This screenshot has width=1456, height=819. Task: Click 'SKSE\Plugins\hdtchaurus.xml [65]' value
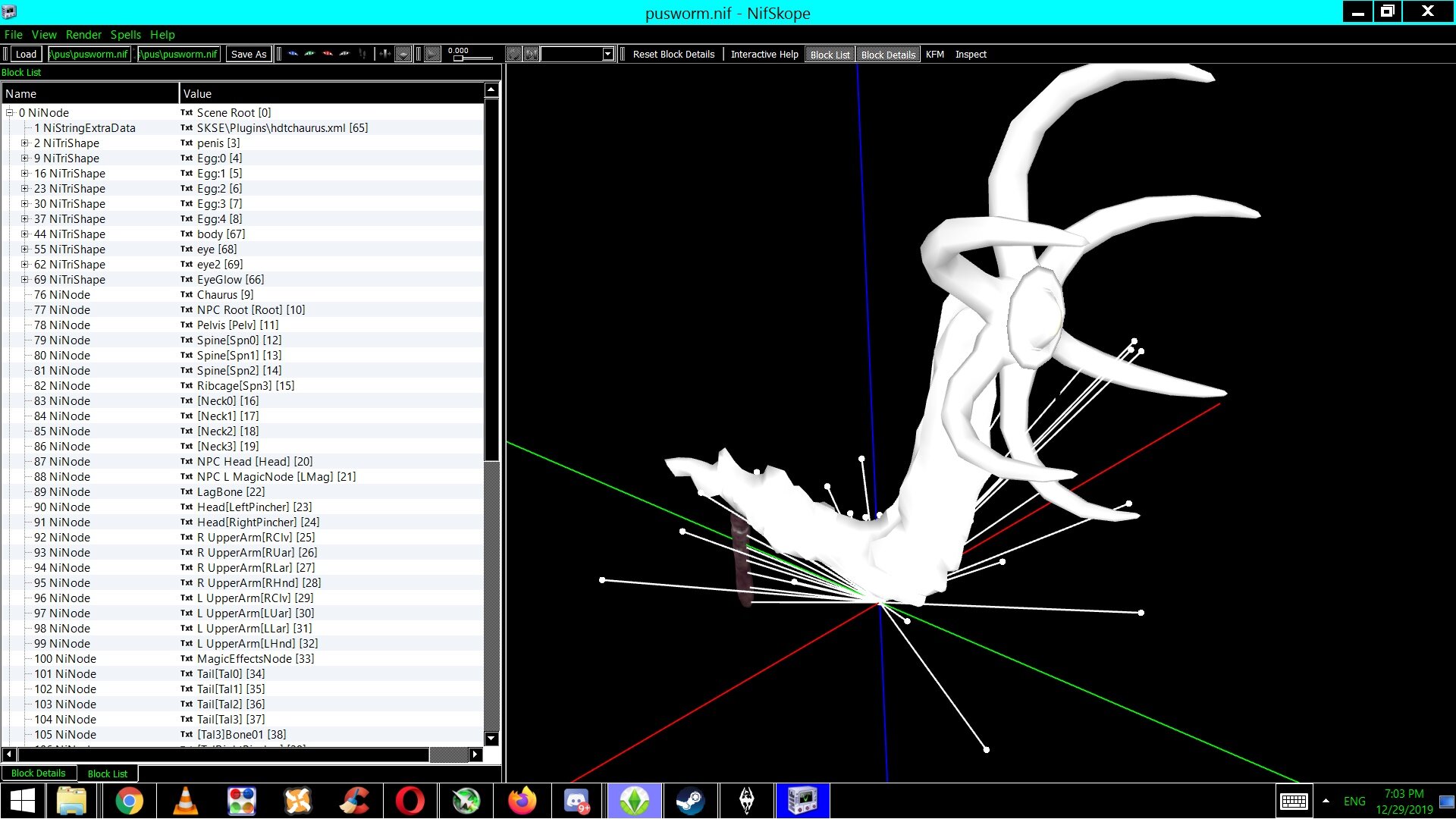pyautogui.click(x=282, y=128)
